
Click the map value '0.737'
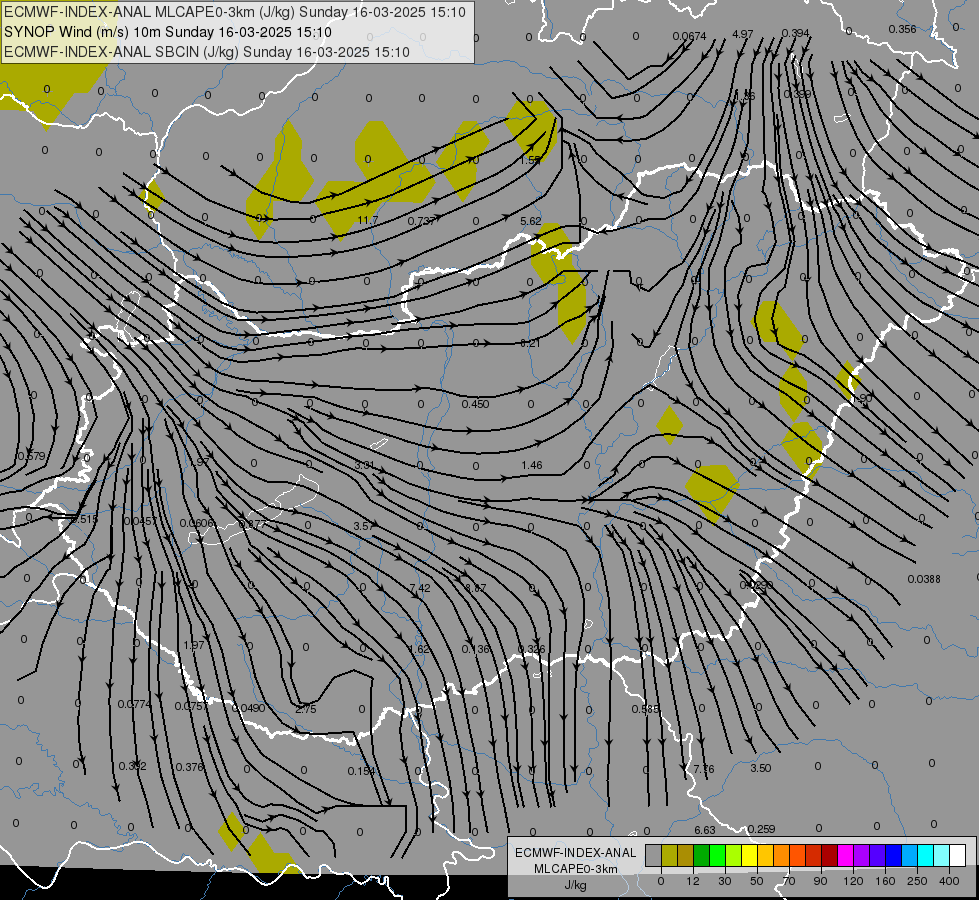click(x=421, y=221)
